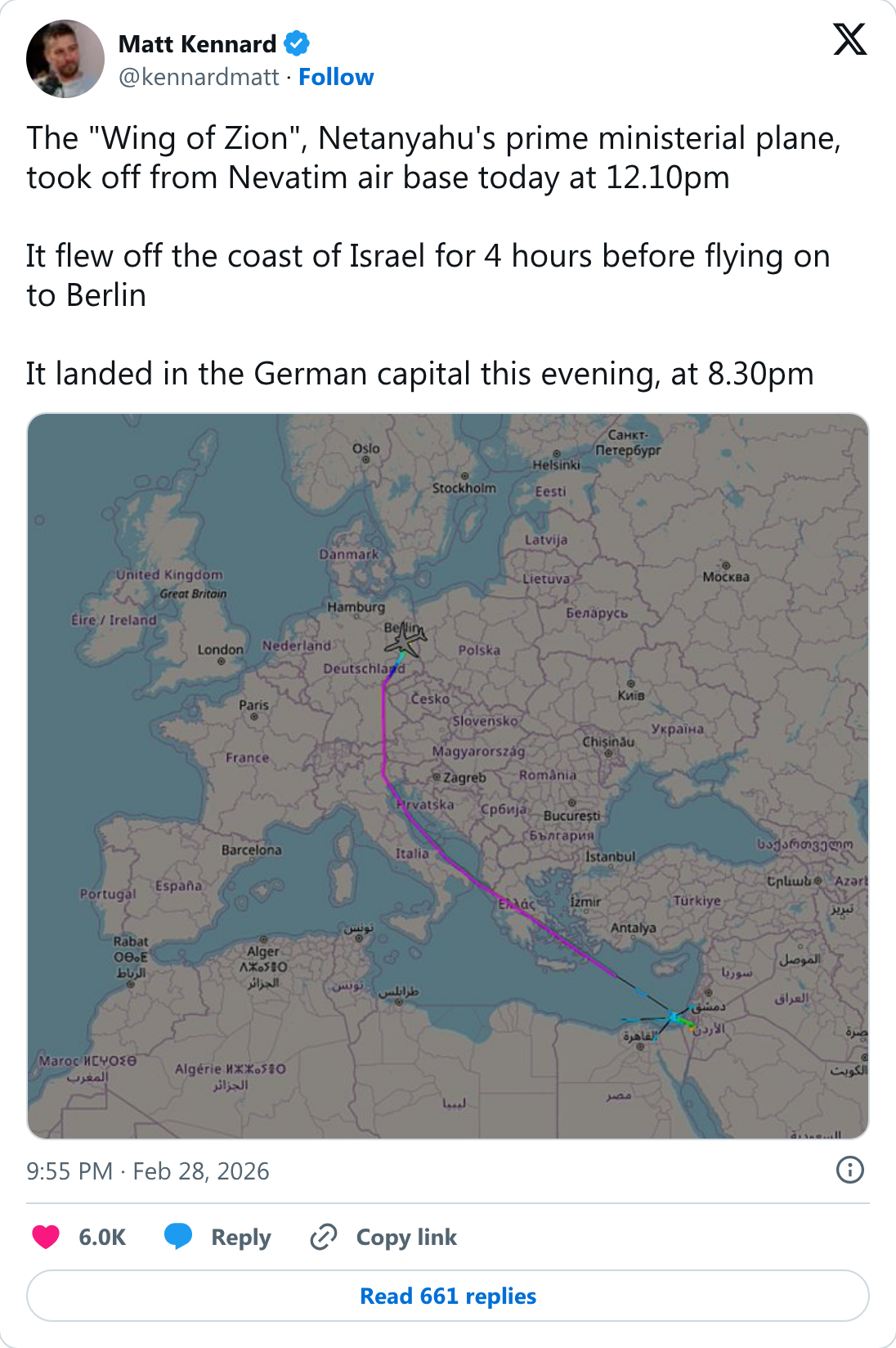
Task: Click the copy link chain icon
Action: click(324, 1237)
